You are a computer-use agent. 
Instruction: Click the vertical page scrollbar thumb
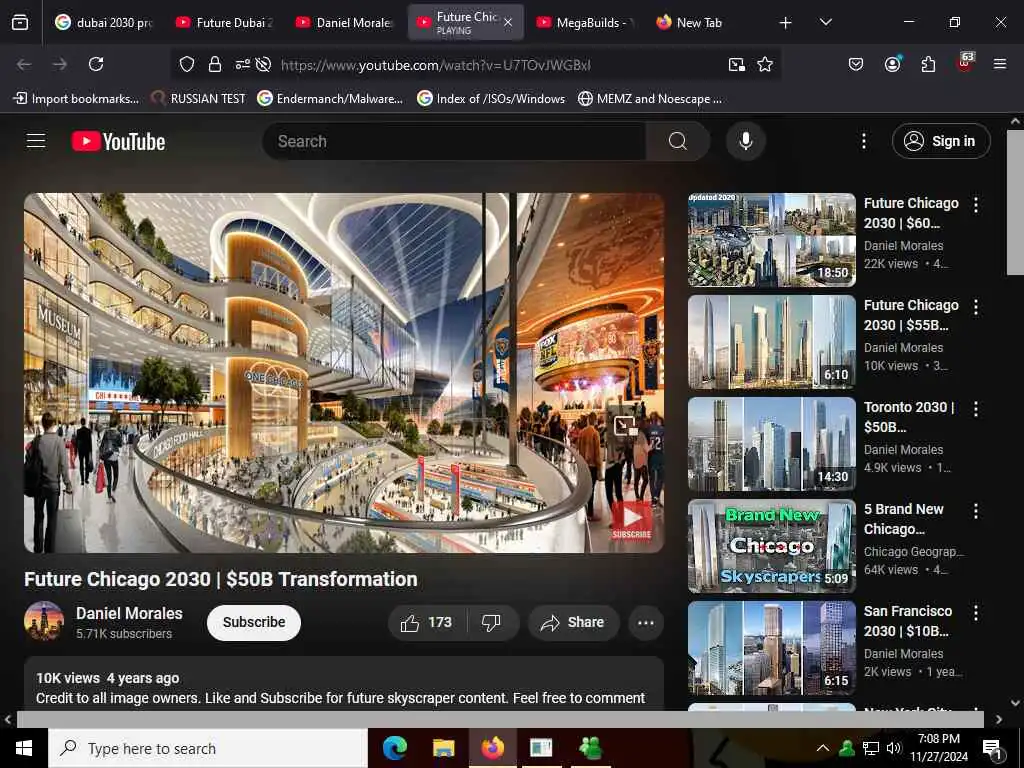(x=1015, y=202)
